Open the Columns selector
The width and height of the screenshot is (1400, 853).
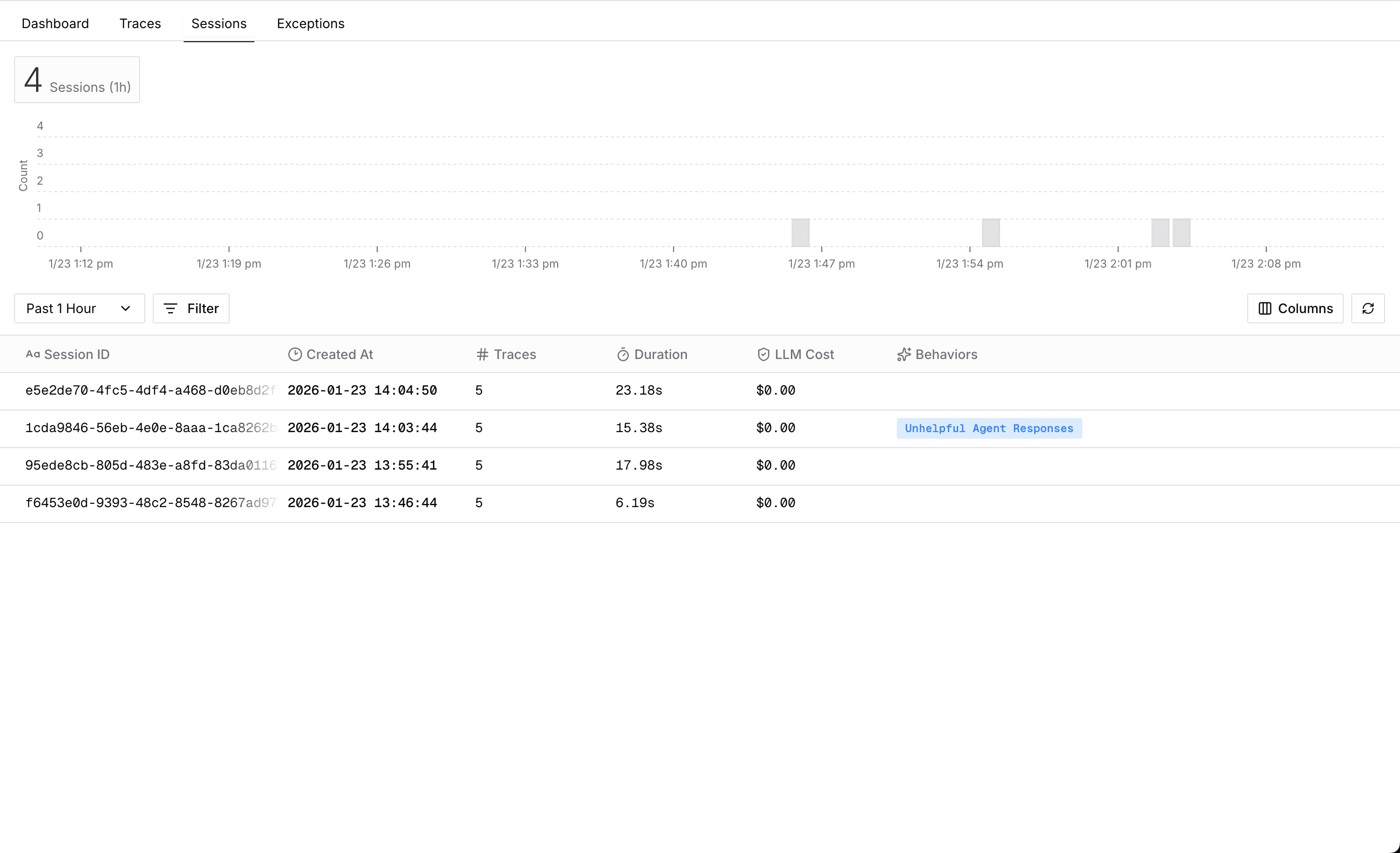click(x=1295, y=308)
